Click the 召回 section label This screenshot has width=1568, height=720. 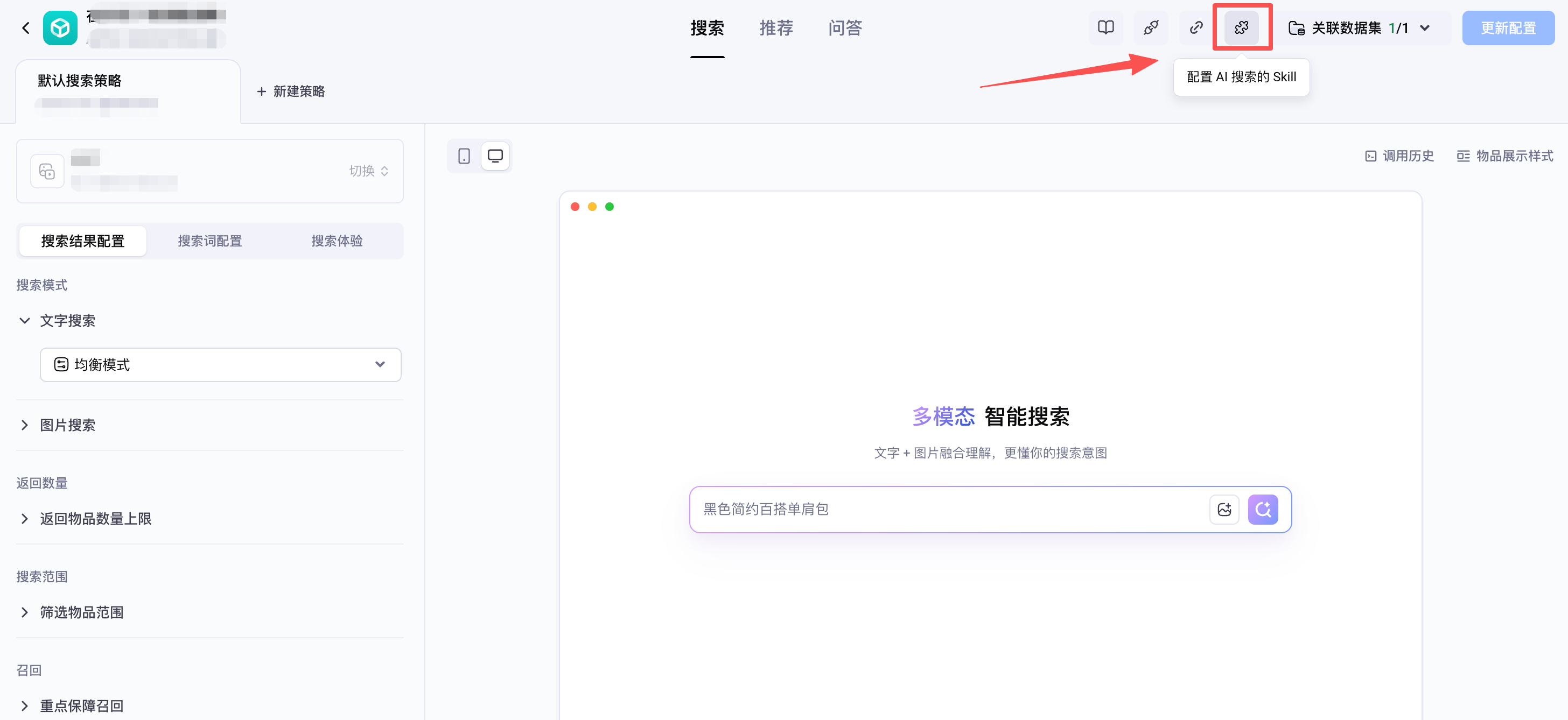[x=29, y=670]
